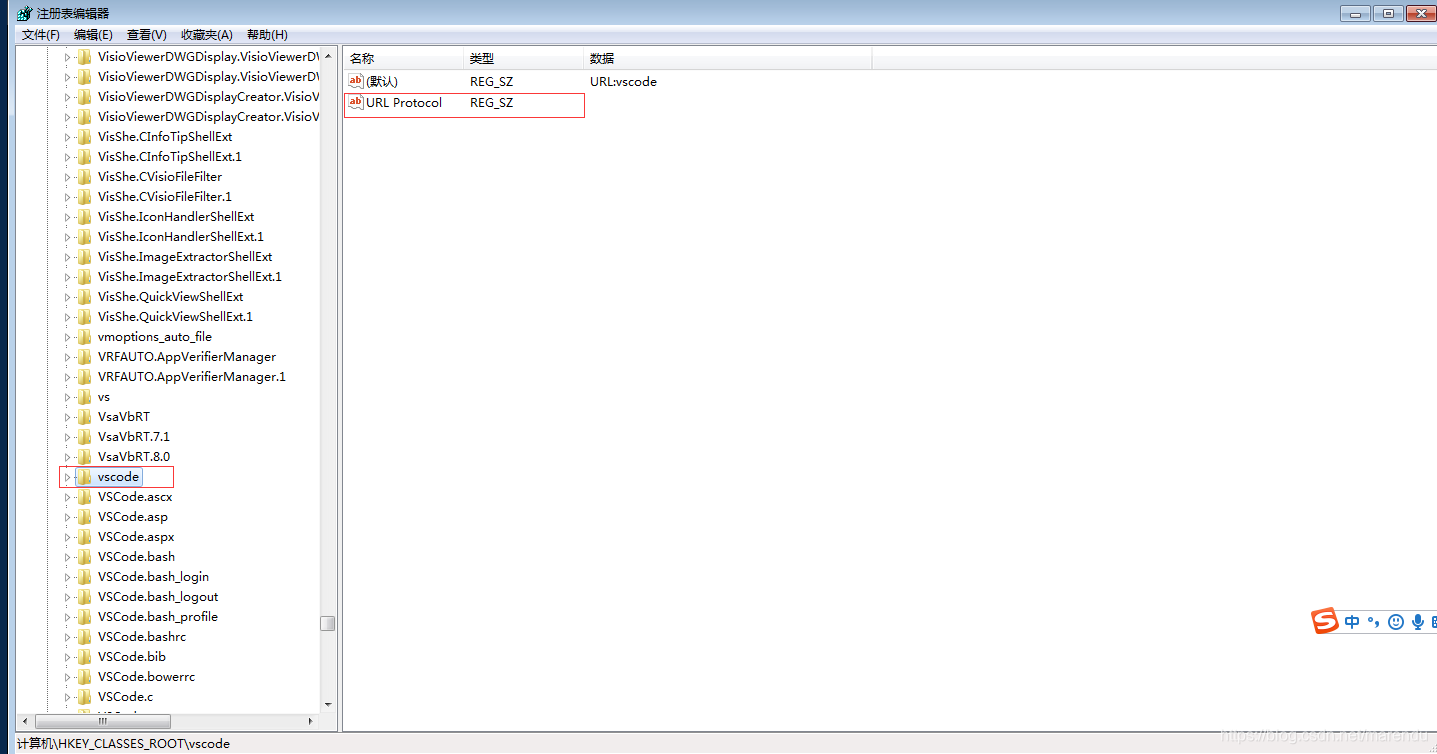The image size is (1437, 754).
Task: Select VisioViewerDWGDisplayCreator.Visio first tree row
Action: coord(208,97)
